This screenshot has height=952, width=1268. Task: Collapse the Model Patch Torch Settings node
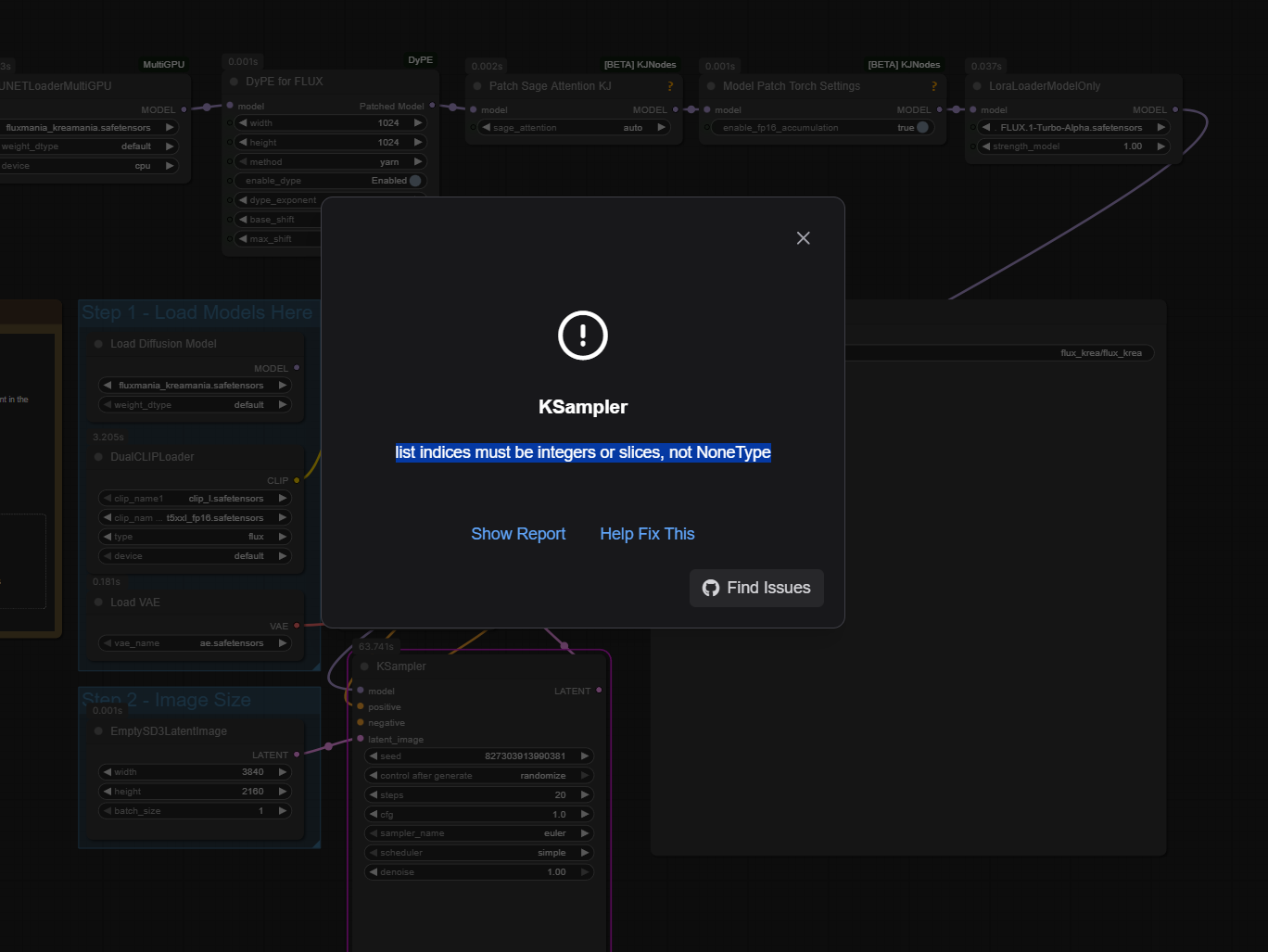click(x=712, y=86)
